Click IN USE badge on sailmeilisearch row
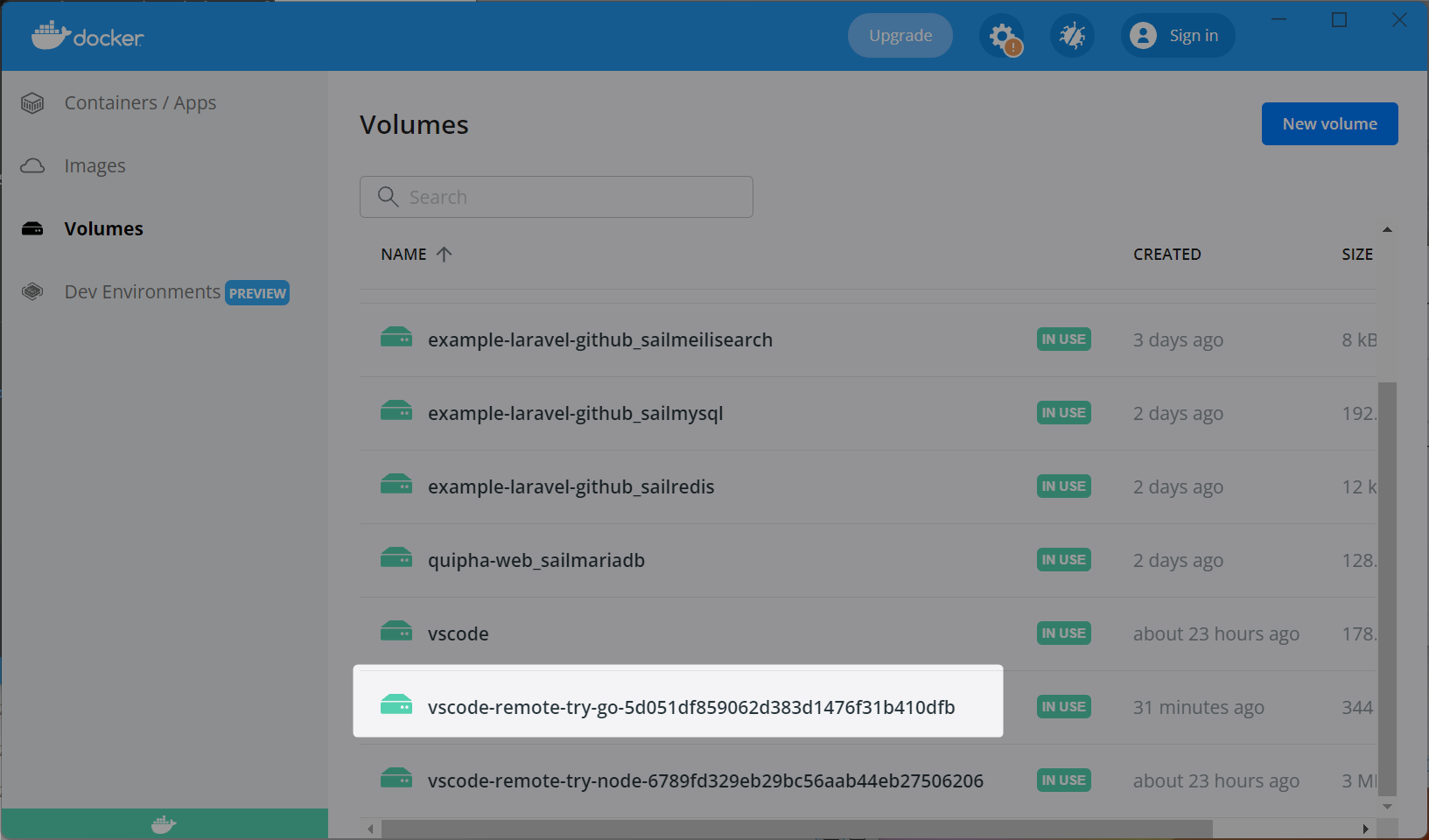Image resolution: width=1429 pixels, height=840 pixels. point(1064,339)
